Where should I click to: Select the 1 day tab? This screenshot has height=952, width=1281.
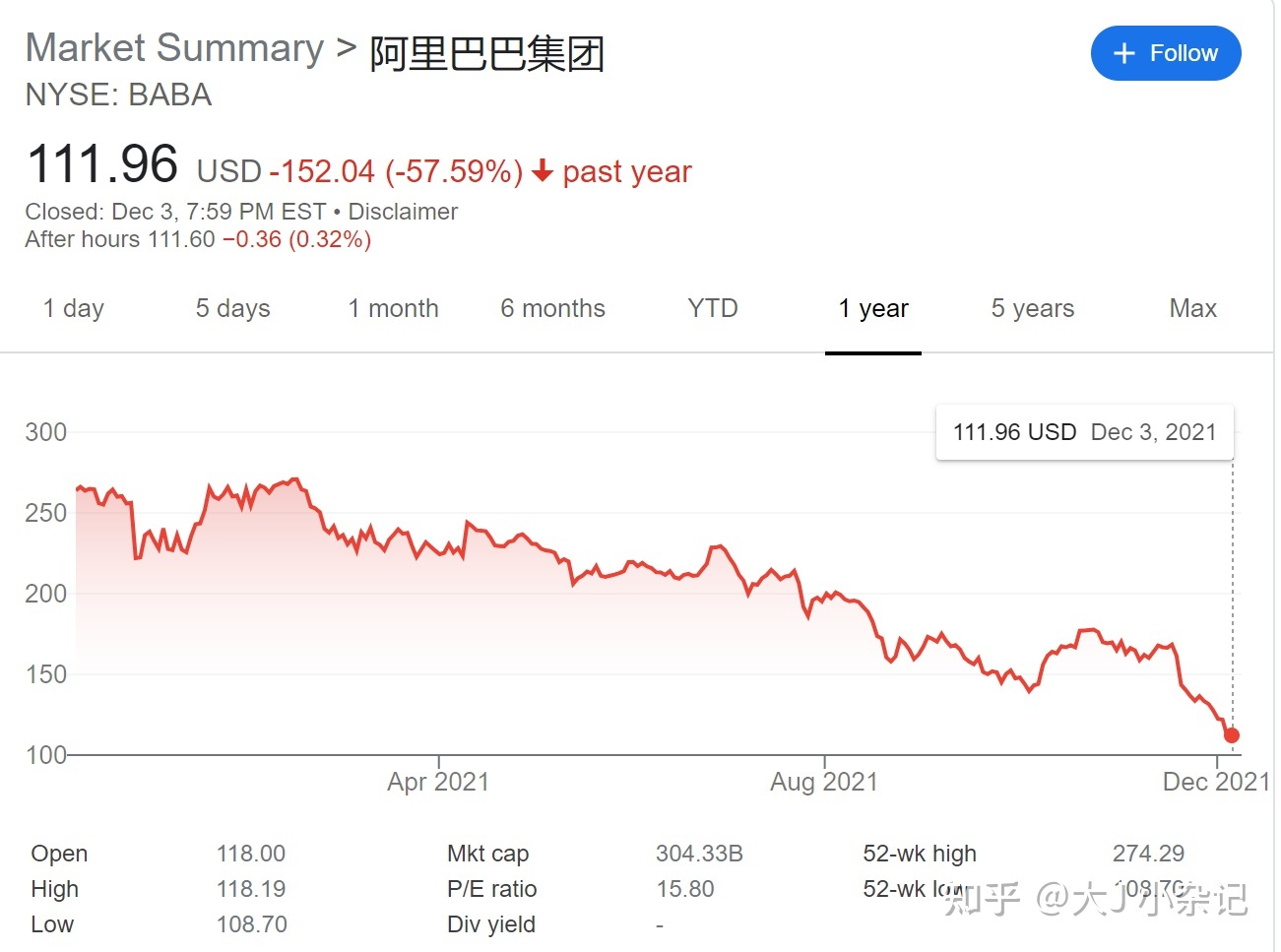point(74,308)
